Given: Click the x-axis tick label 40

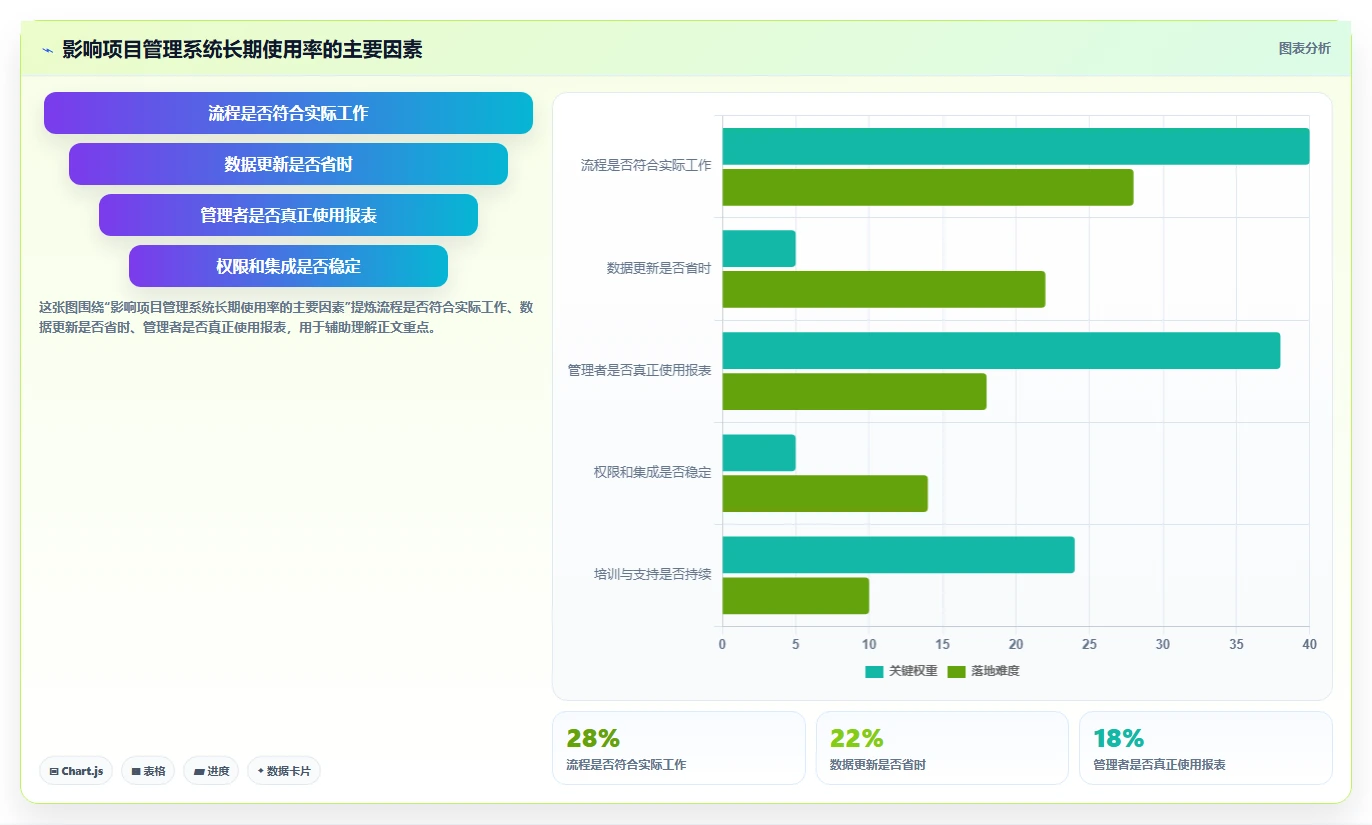Looking at the screenshot, I should pyautogui.click(x=1310, y=645).
